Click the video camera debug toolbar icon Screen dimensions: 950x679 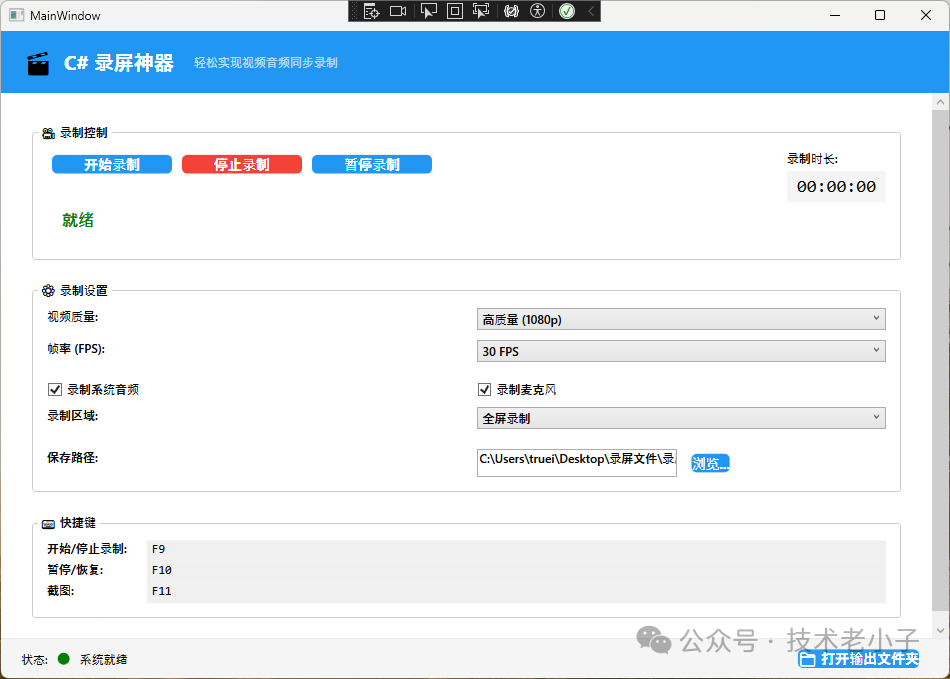[398, 12]
